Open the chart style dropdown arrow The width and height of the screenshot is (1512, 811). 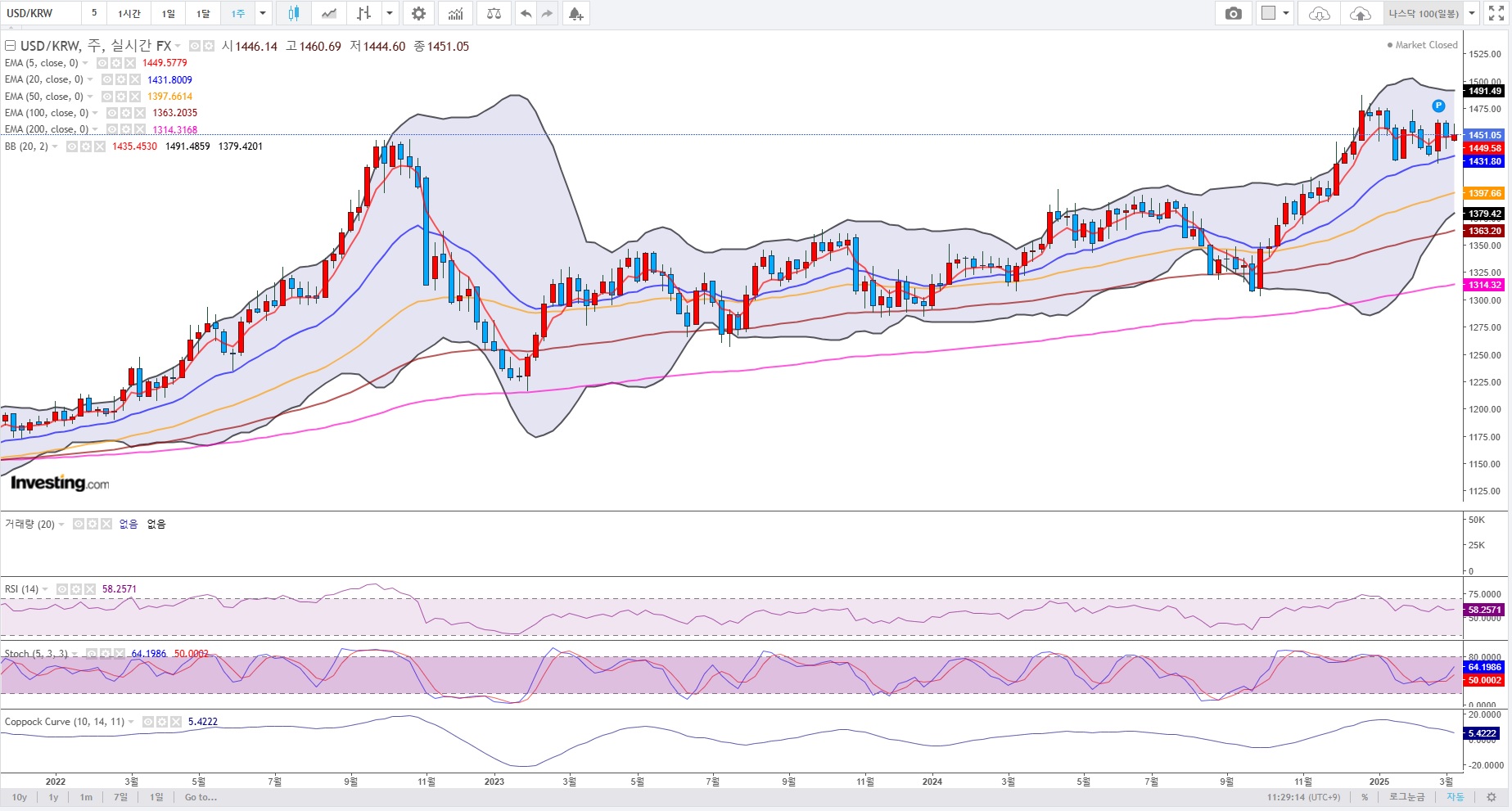pos(390,13)
